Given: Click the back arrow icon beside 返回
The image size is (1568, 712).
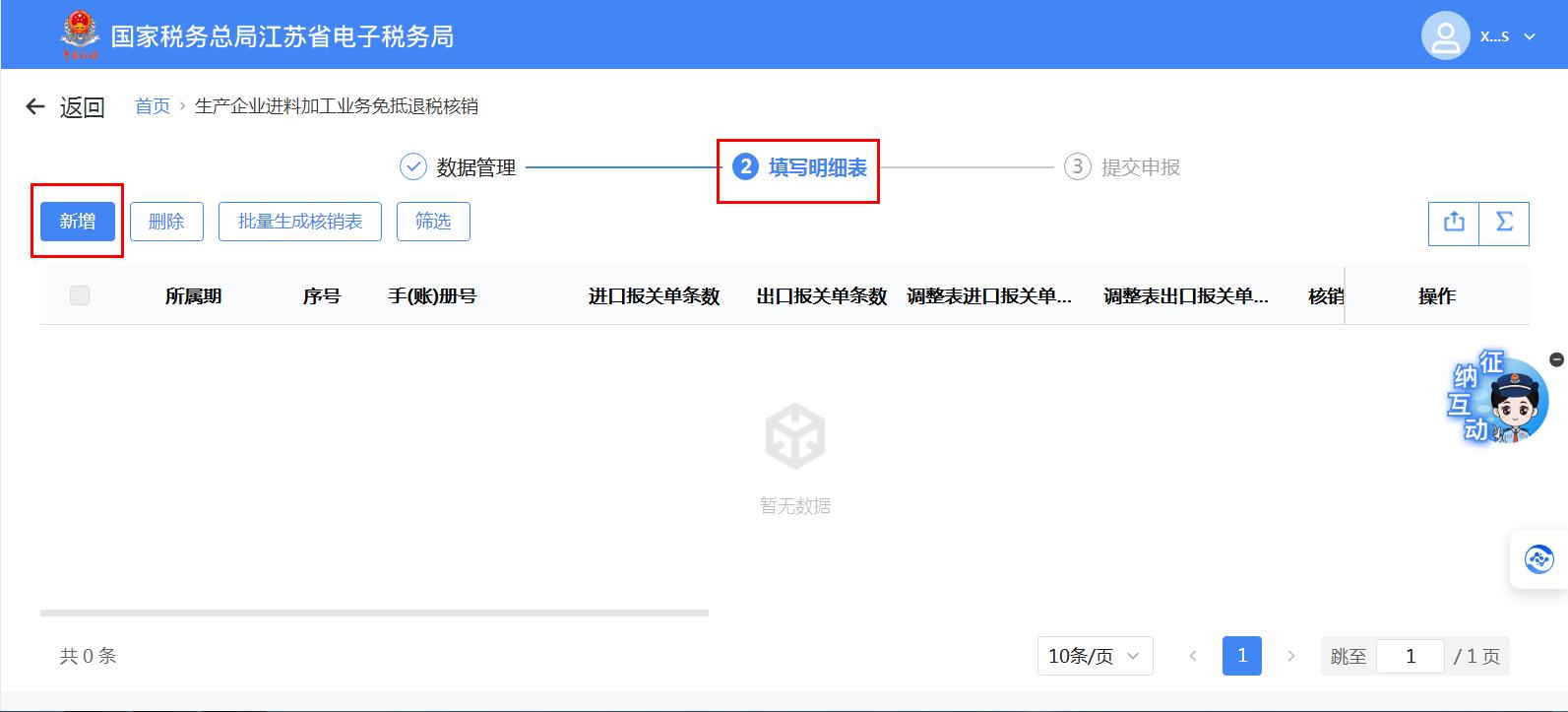Looking at the screenshot, I should pos(35,106).
